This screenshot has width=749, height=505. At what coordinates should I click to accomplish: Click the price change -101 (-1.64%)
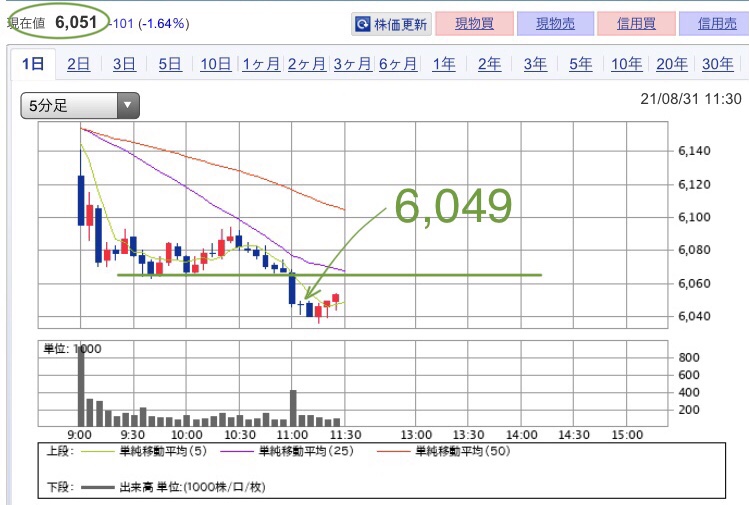[x=149, y=23]
